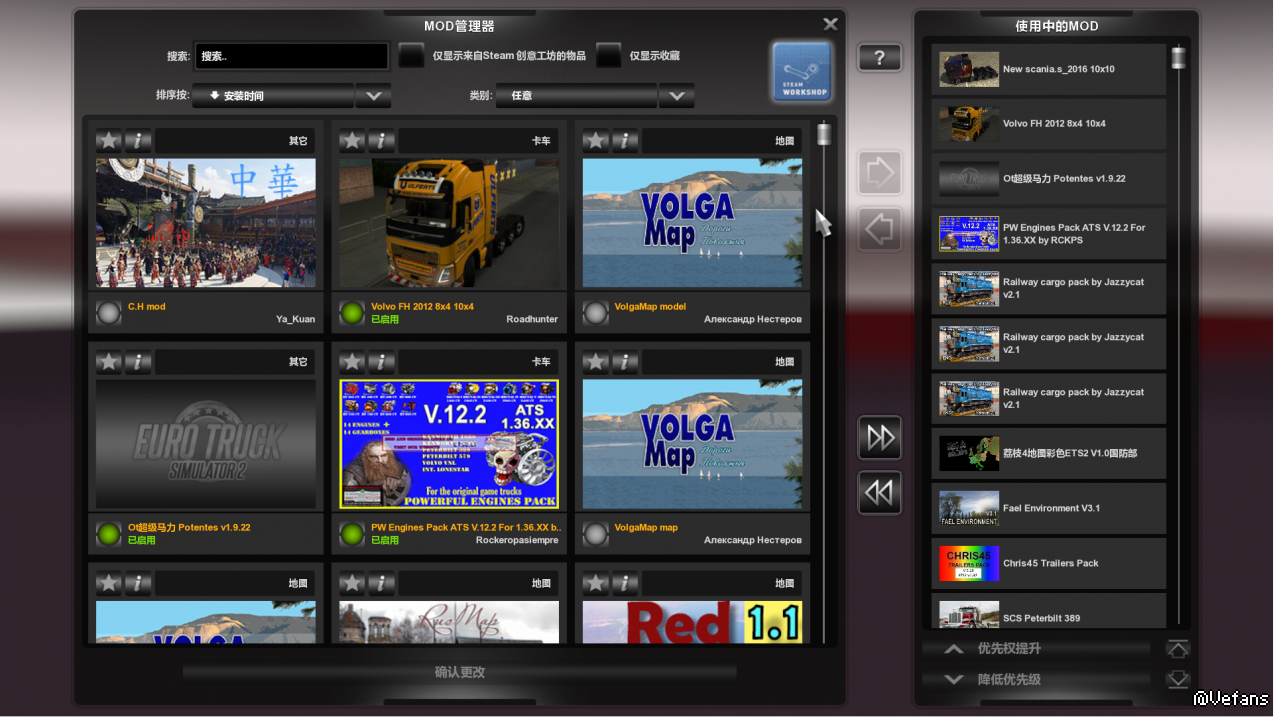Image resolution: width=1281 pixels, height=719 pixels.
Task: Open info for the C.H mod
Action: (137, 140)
